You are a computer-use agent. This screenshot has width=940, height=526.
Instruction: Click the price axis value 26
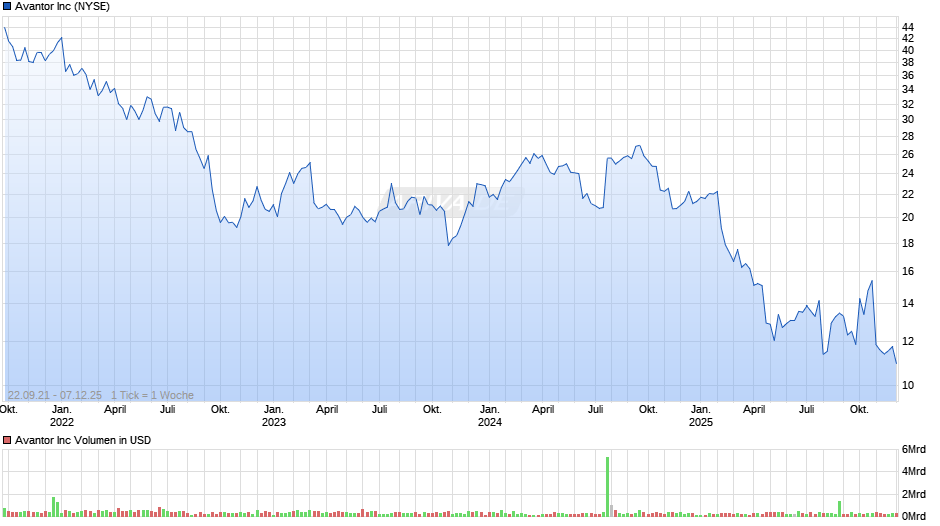[908, 154]
